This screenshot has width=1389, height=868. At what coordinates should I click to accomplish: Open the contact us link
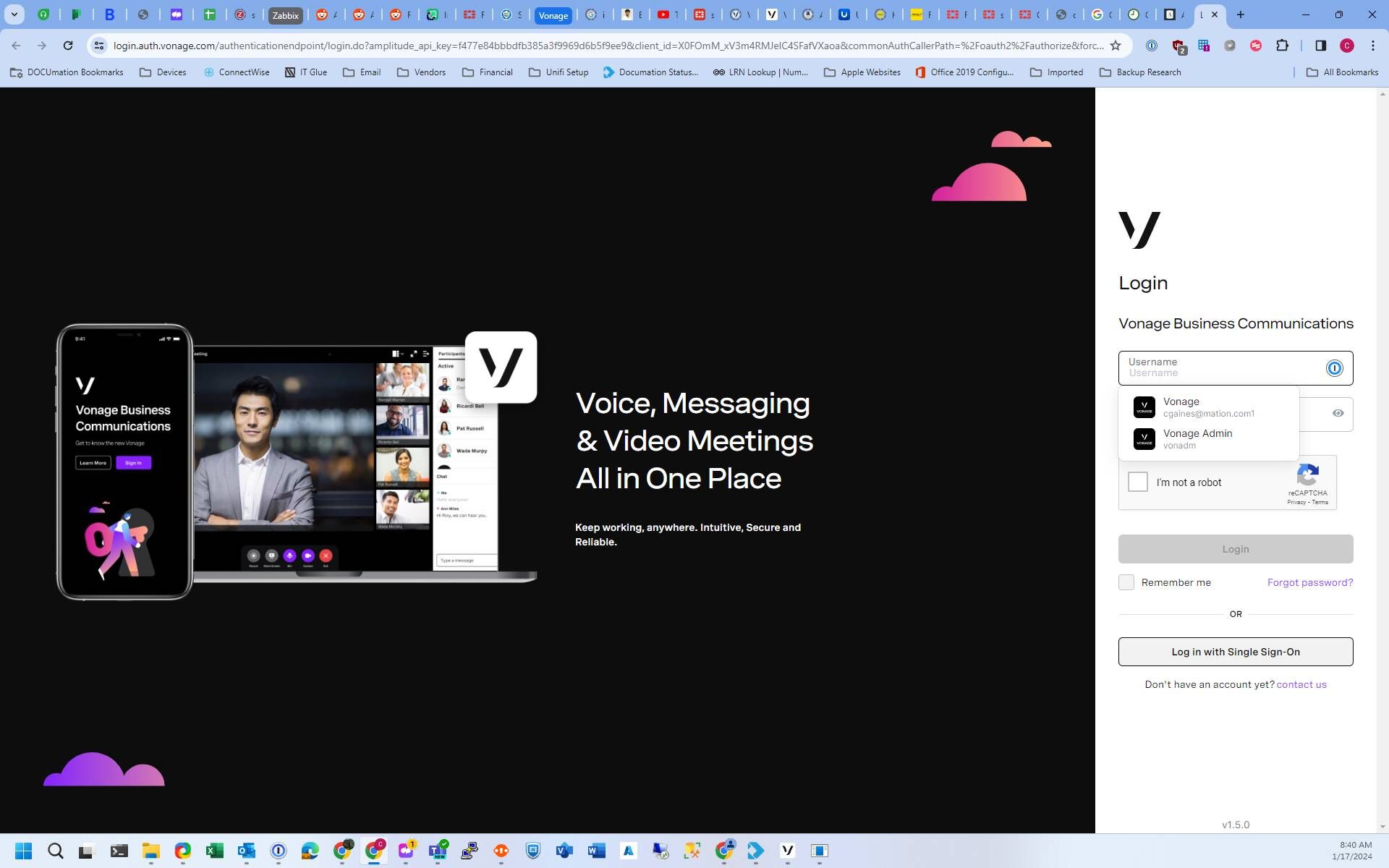click(1301, 684)
